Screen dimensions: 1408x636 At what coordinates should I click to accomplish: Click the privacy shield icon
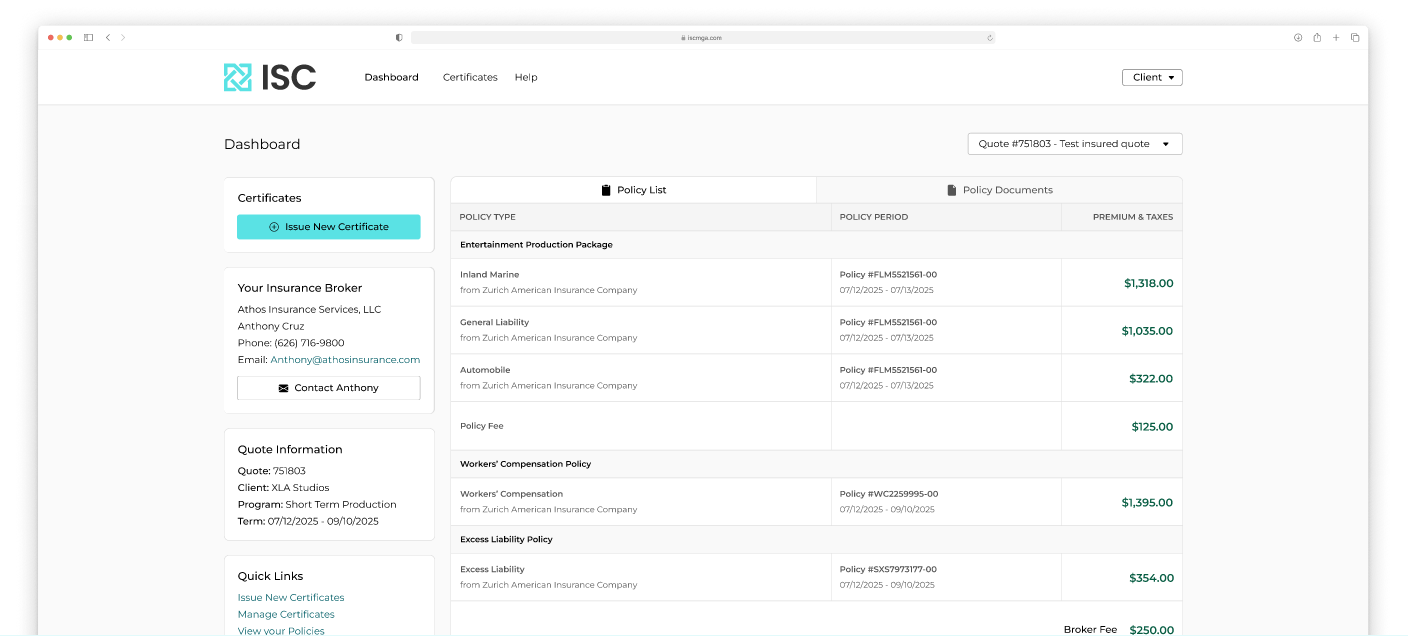click(x=399, y=38)
